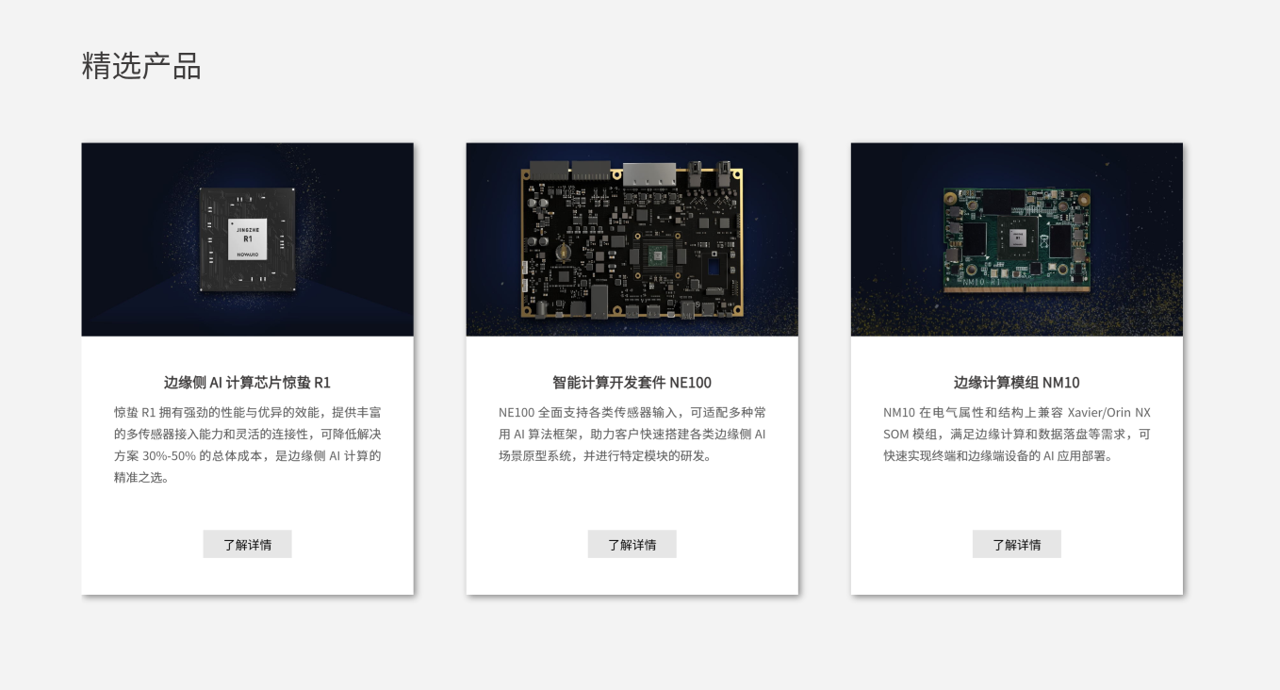Open the 惊蛰 R1 chip product image
The image size is (1280, 690).
[x=247, y=239]
